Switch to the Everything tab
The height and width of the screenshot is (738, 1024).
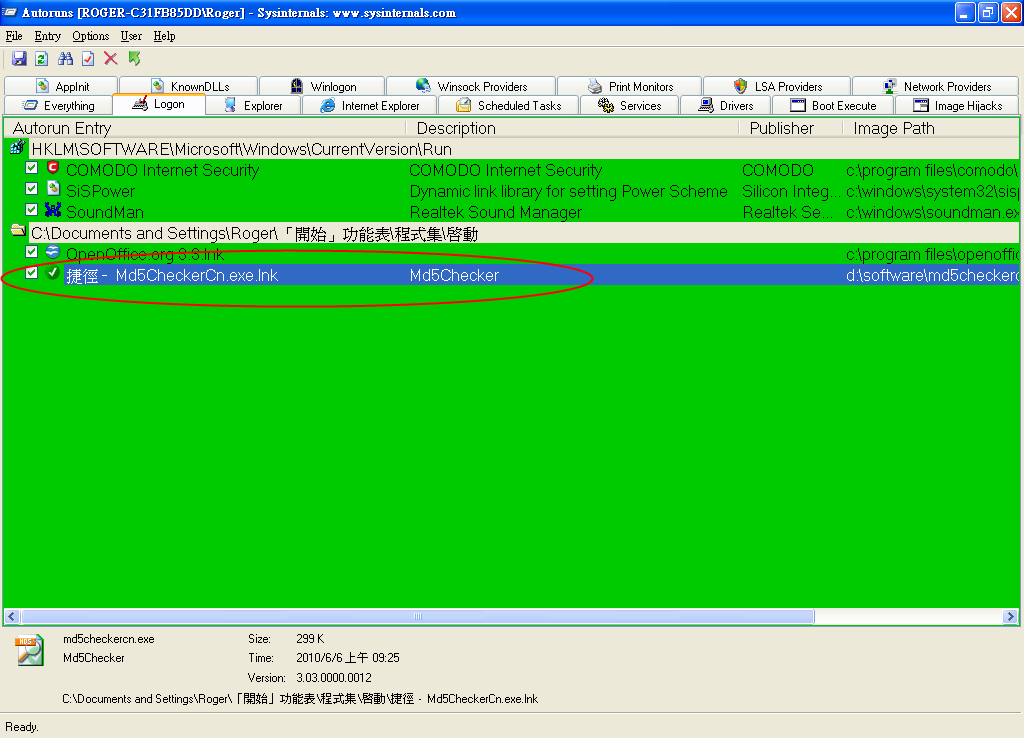click(59, 105)
